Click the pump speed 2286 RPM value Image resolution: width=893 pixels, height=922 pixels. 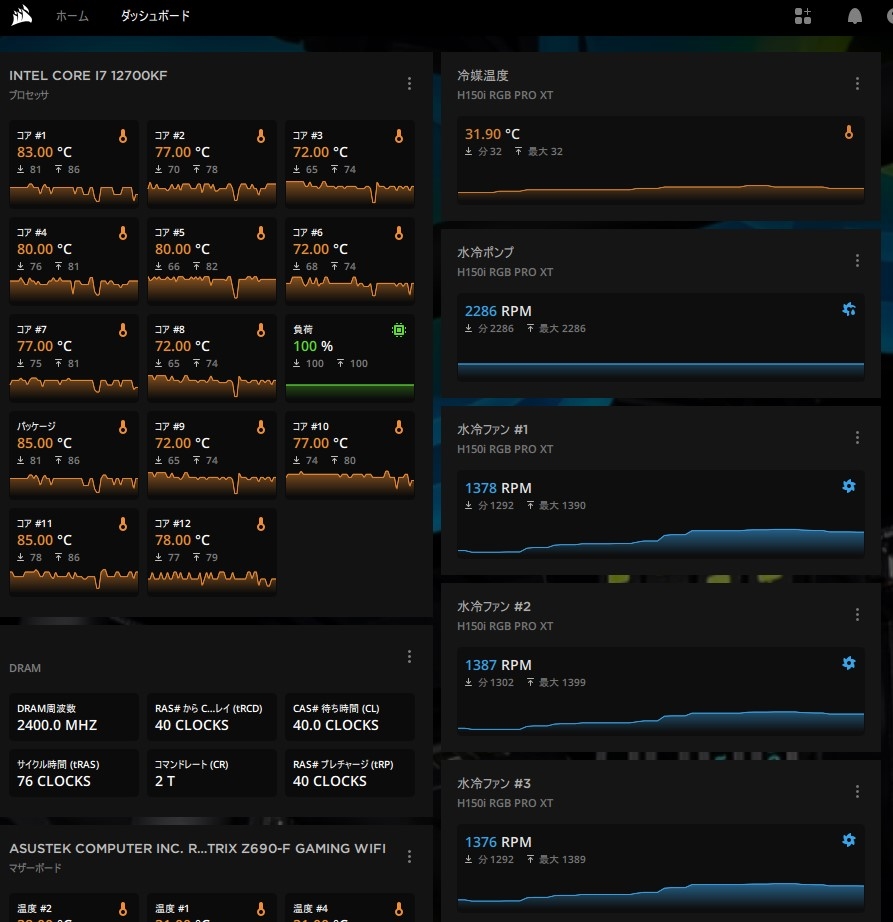click(x=499, y=311)
